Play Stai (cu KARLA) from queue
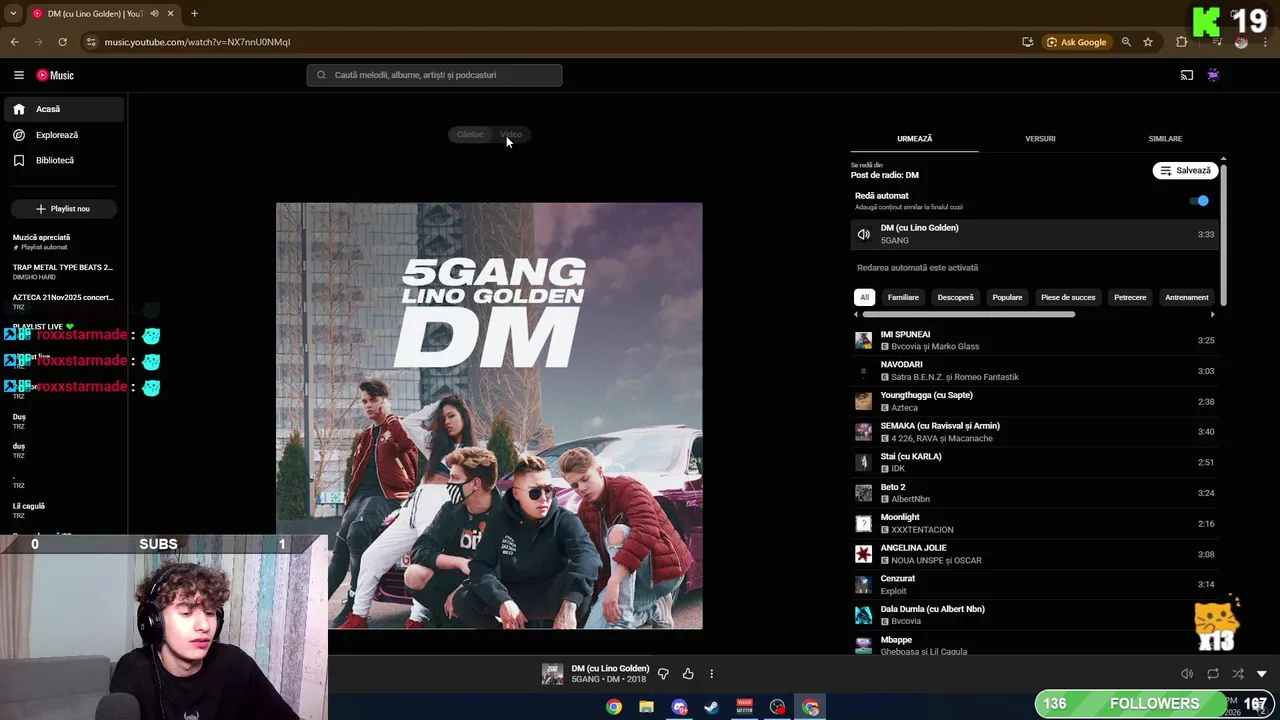1280x720 pixels. [1034, 463]
